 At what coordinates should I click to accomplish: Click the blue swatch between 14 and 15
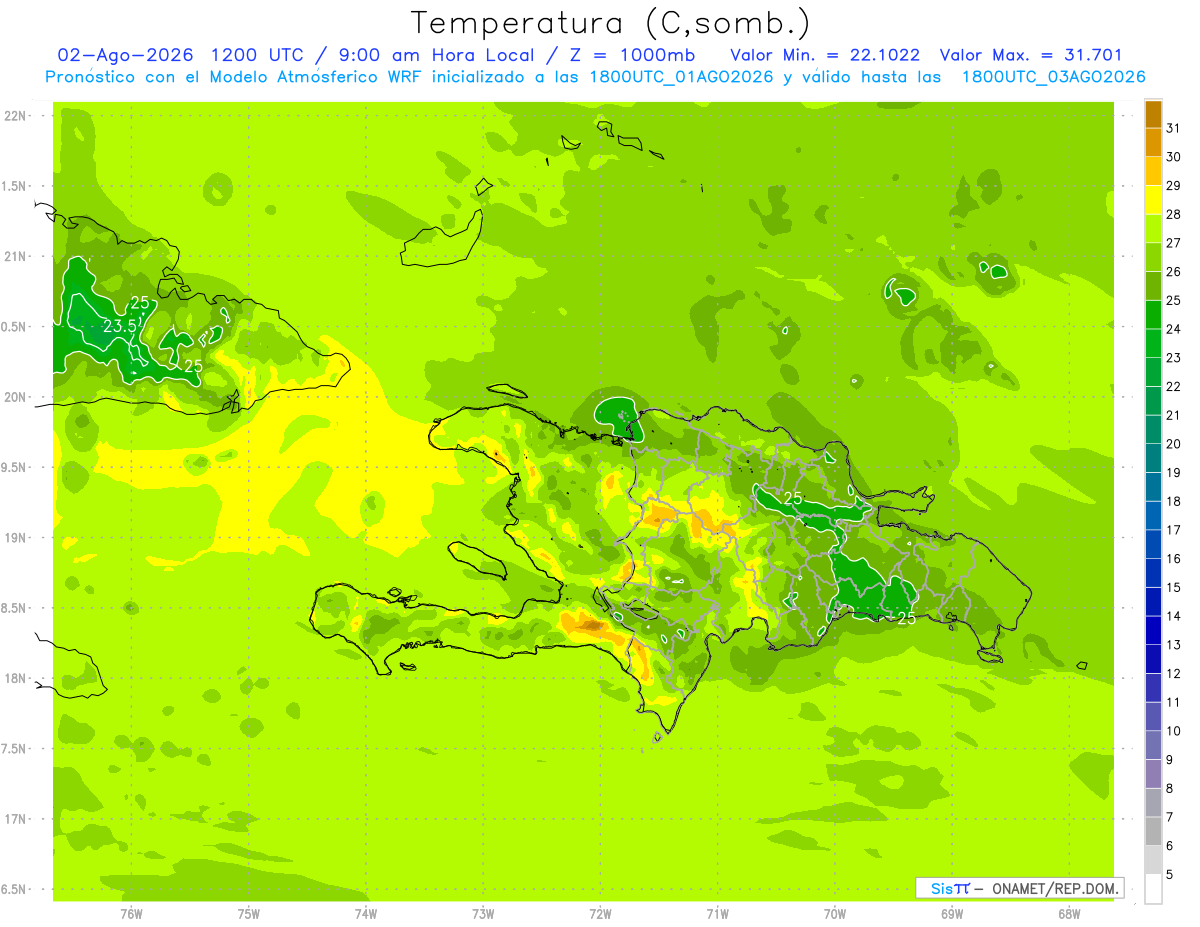tap(1153, 602)
